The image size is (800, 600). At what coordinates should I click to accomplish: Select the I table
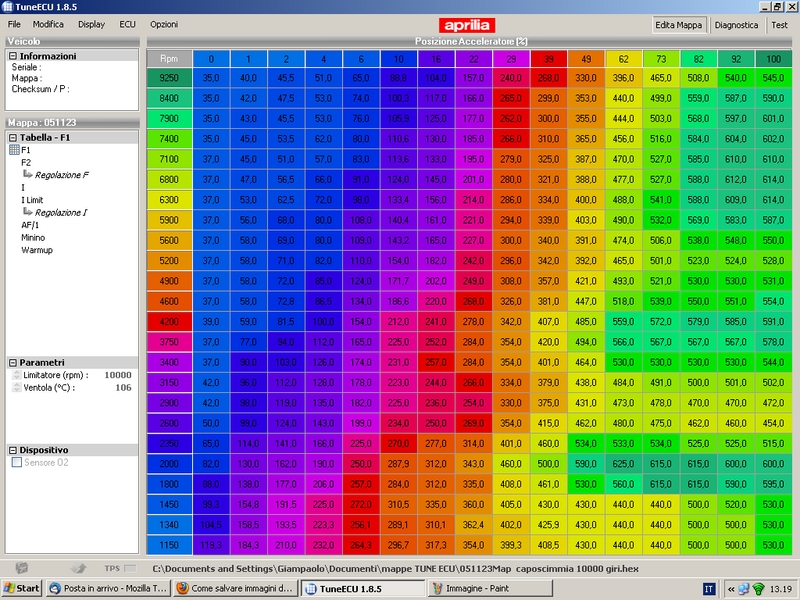click(x=23, y=188)
